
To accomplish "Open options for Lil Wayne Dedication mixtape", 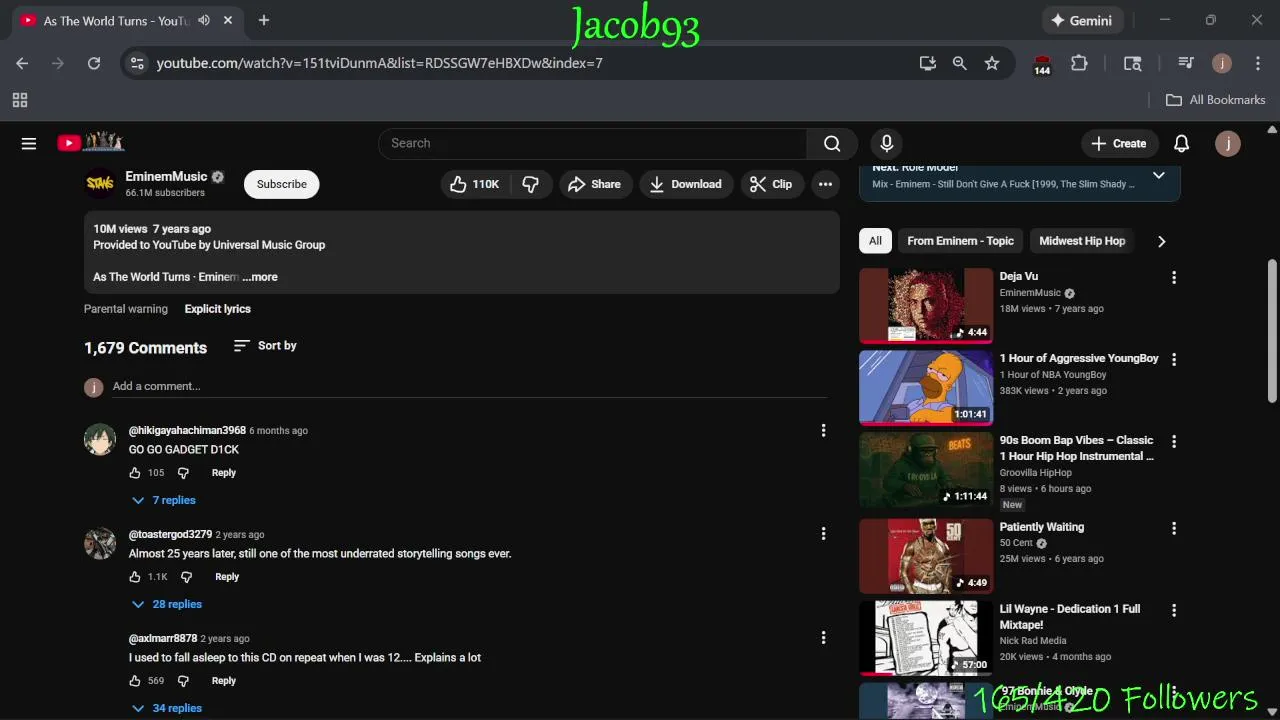I will pos(1174,611).
